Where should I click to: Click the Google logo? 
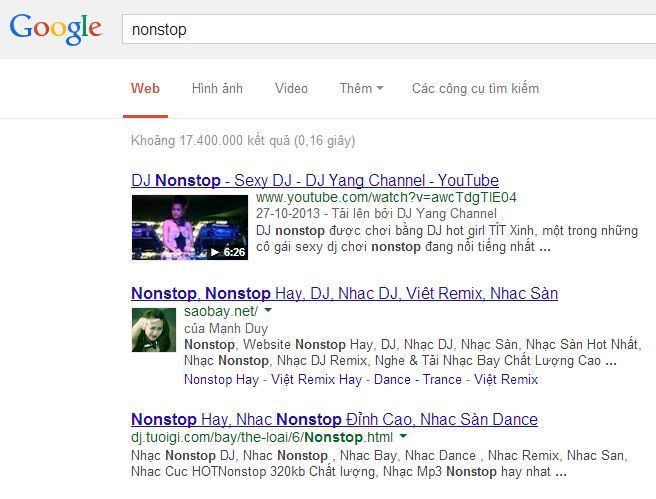pos(55,28)
